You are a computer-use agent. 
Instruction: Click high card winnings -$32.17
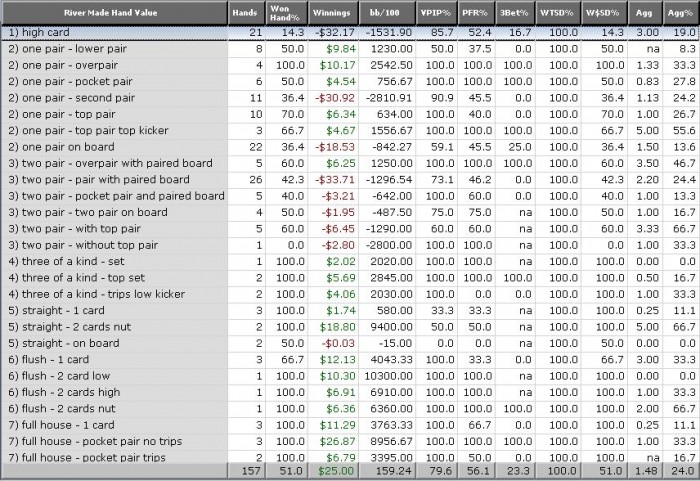[335, 33]
